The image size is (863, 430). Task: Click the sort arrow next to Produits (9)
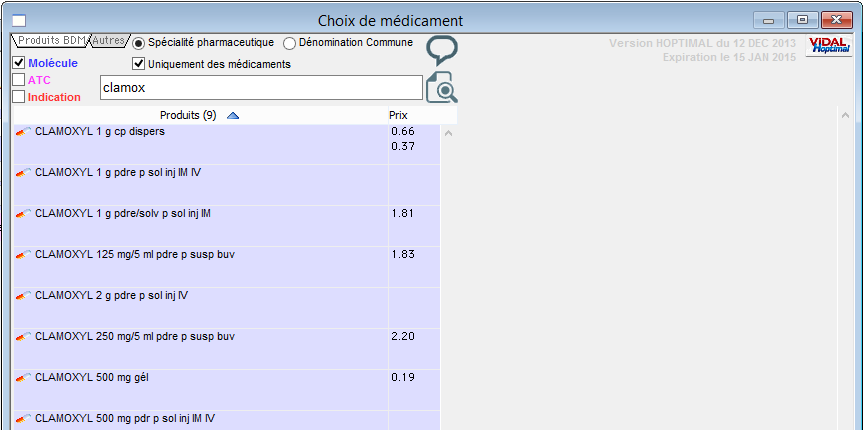click(233, 116)
